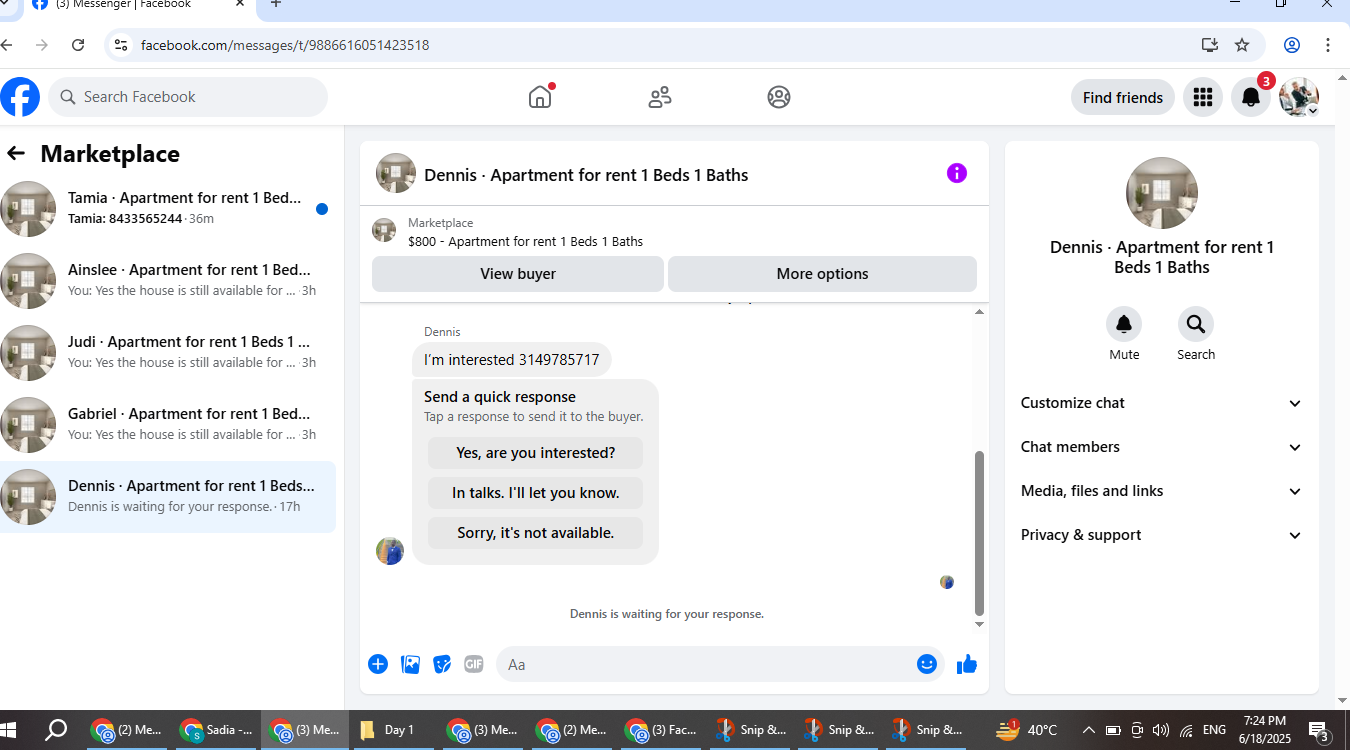The image size is (1350, 750).
Task: Attach a photo using the image icon
Action: [410, 664]
